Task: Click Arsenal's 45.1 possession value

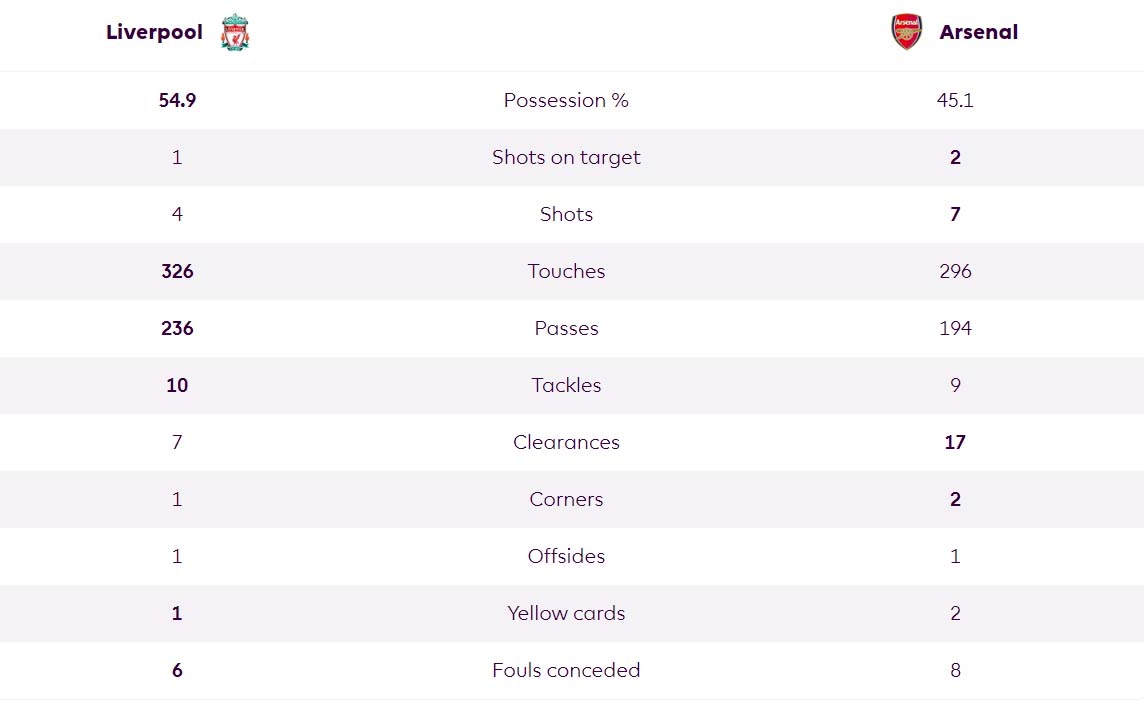Action: click(x=955, y=100)
